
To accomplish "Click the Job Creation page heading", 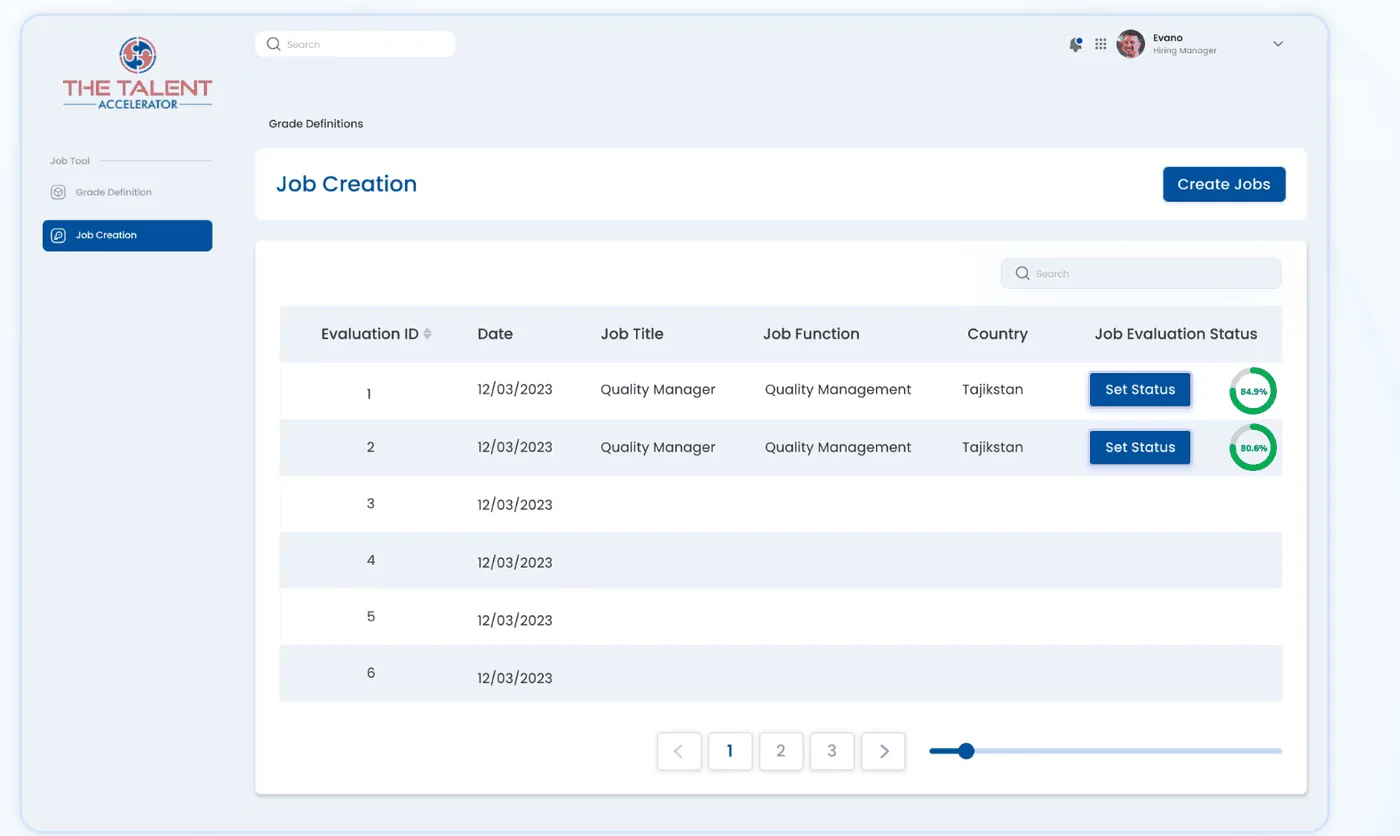I will [x=346, y=184].
